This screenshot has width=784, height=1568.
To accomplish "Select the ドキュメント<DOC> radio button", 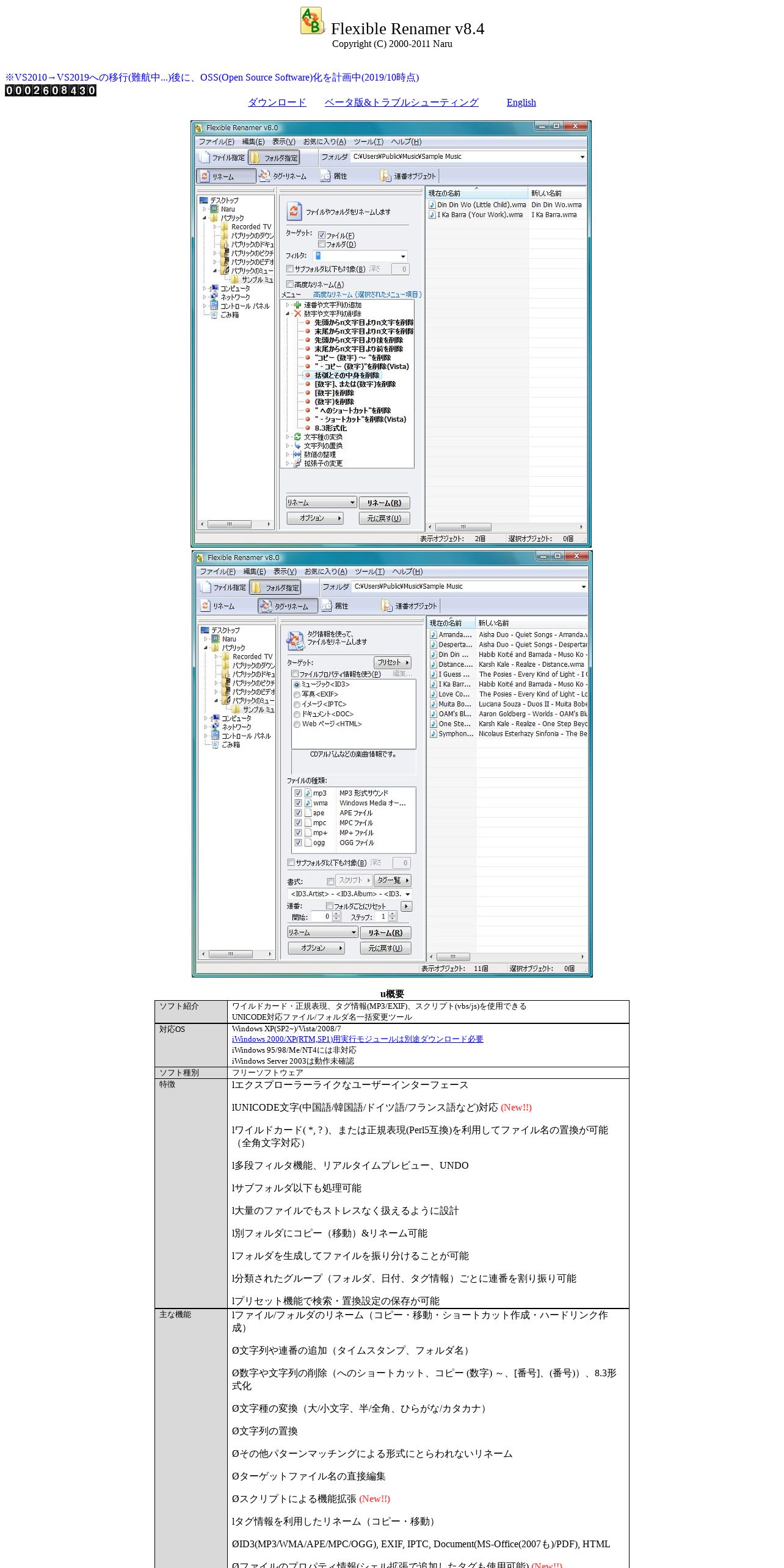I will 297,714.
